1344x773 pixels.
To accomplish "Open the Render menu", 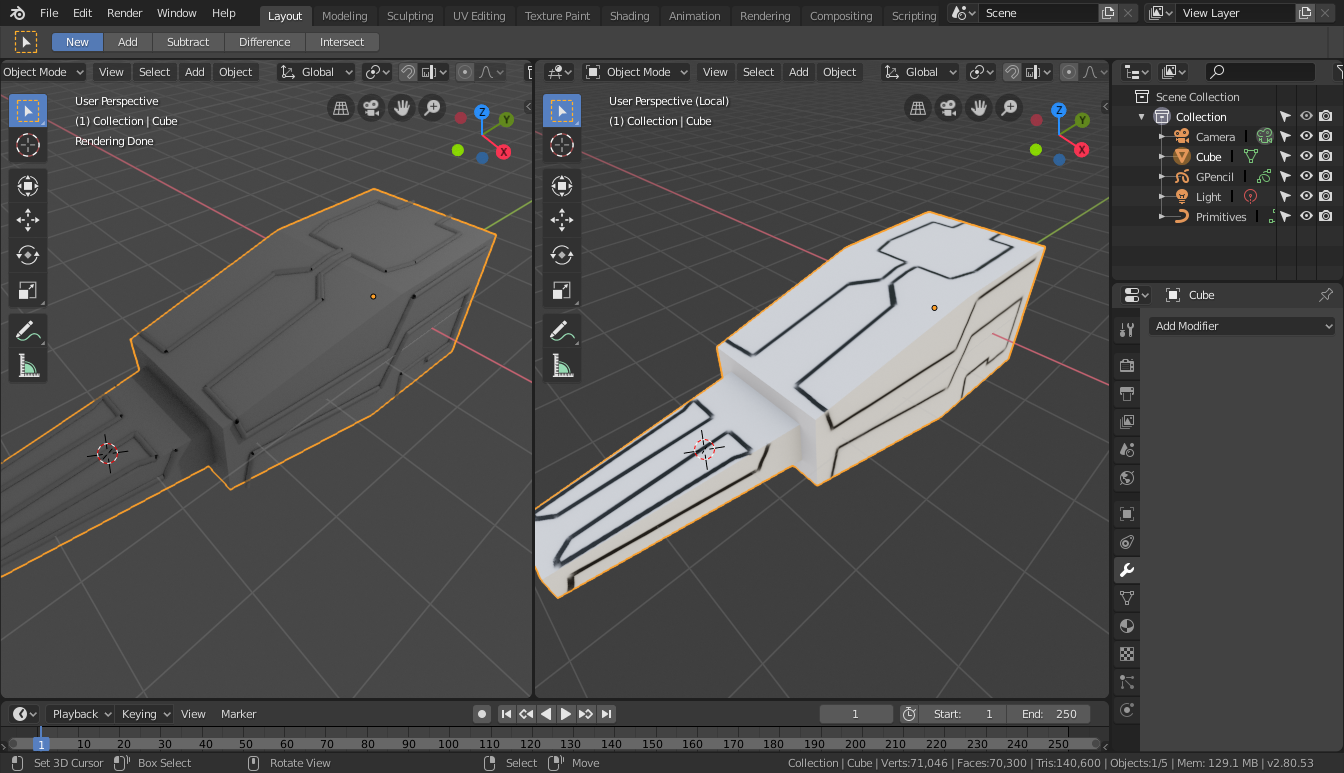I will click(125, 13).
